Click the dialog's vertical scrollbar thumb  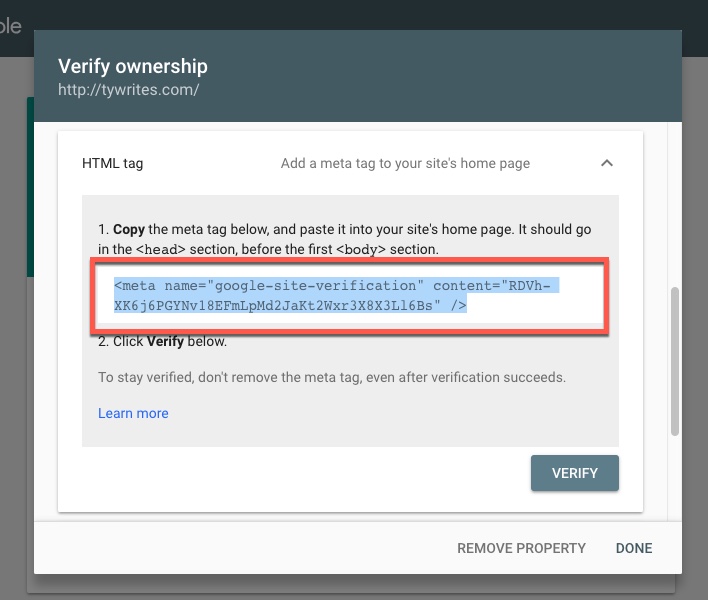pos(674,360)
